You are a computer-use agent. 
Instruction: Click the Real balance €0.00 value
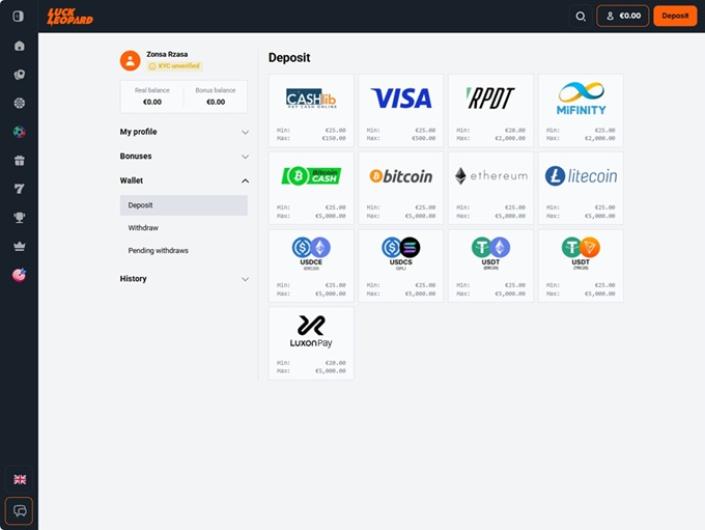[152, 102]
